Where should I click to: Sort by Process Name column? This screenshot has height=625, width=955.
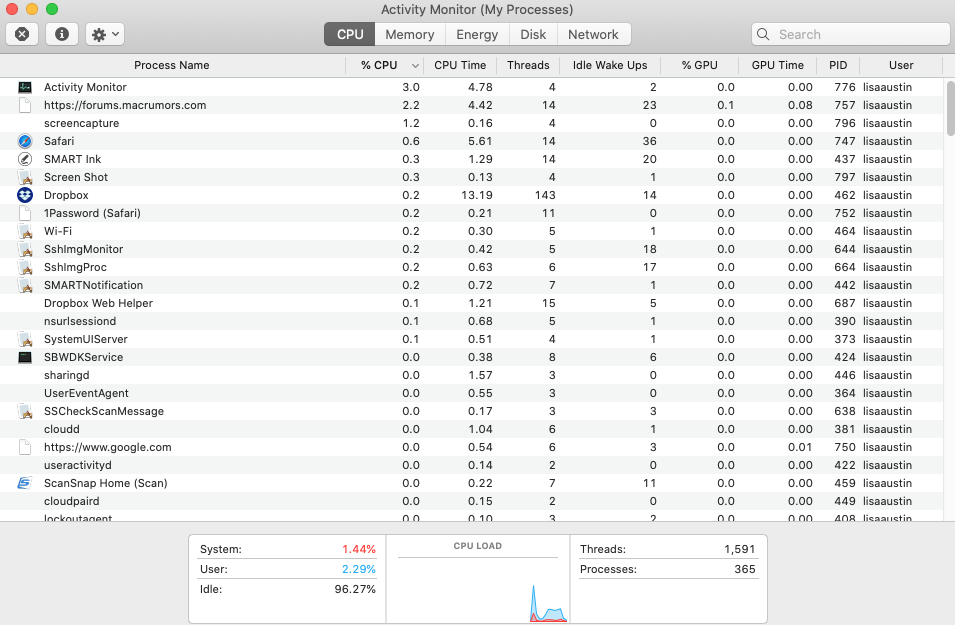coord(172,65)
